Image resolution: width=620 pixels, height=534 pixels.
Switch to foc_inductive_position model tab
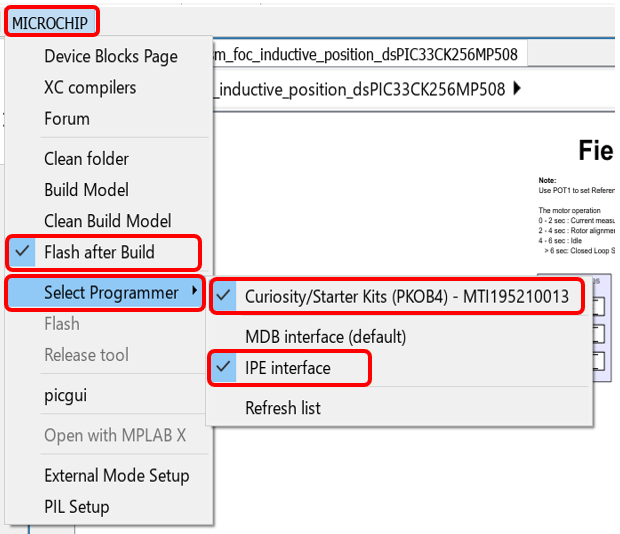pos(369,54)
